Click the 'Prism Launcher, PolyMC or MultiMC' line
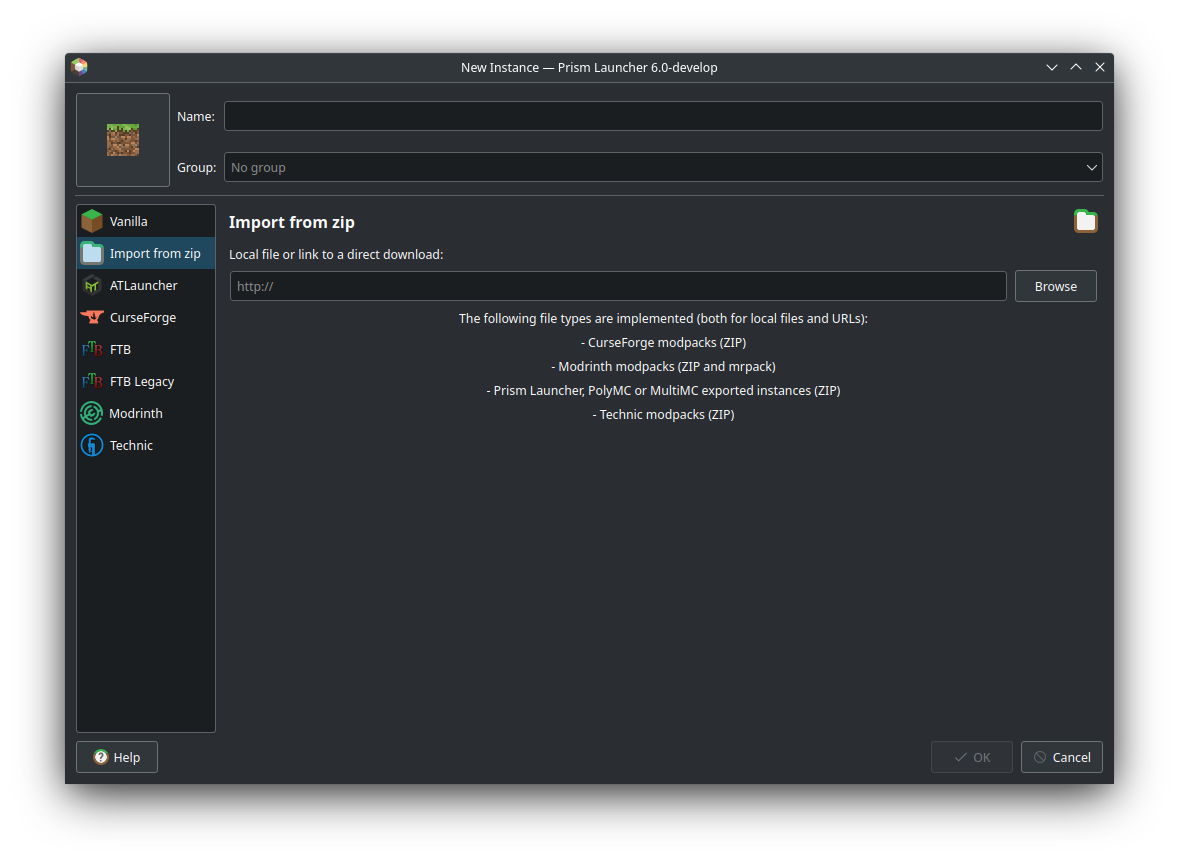This screenshot has width=1179, height=861. point(663,390)
